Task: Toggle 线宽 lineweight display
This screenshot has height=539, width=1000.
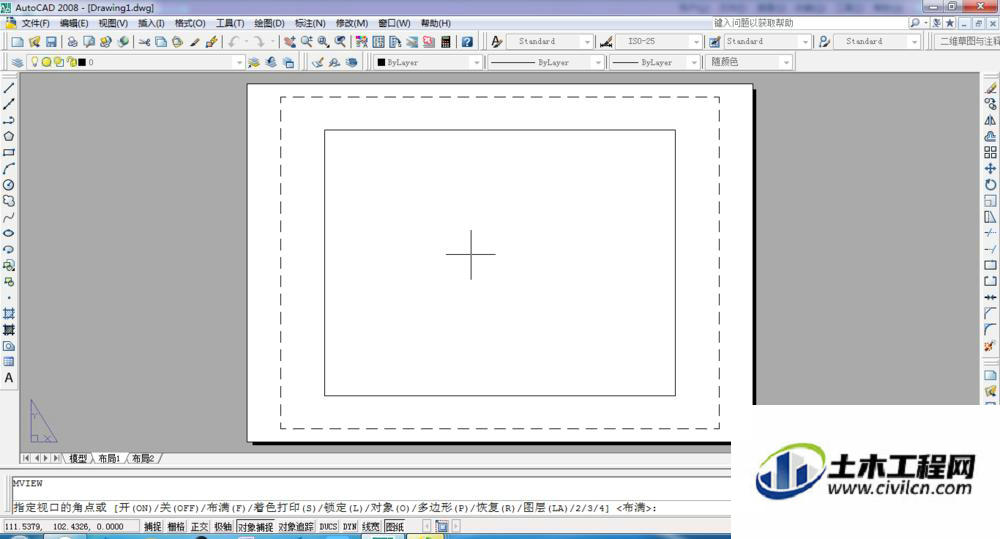Action: [371, 526]
